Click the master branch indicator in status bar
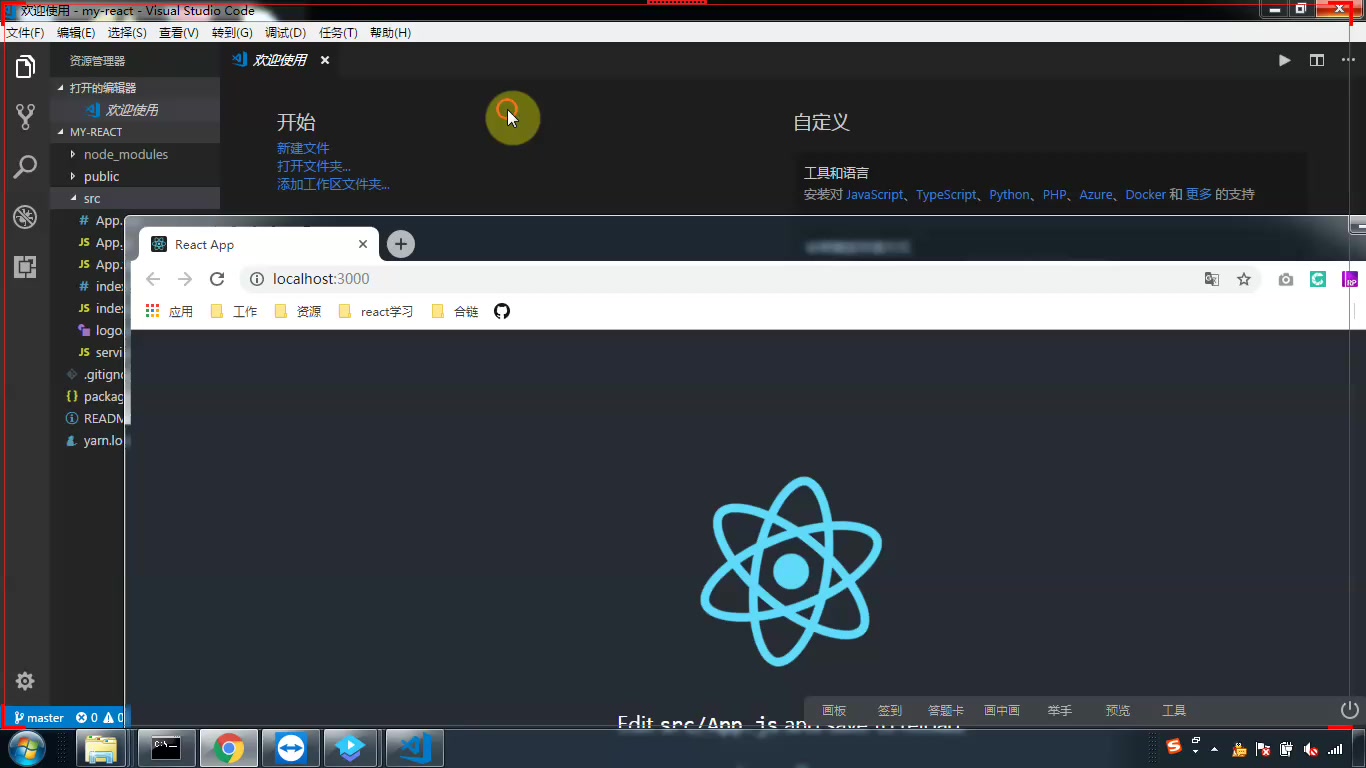Screen dimensions: 1366x768 (39, 718)
